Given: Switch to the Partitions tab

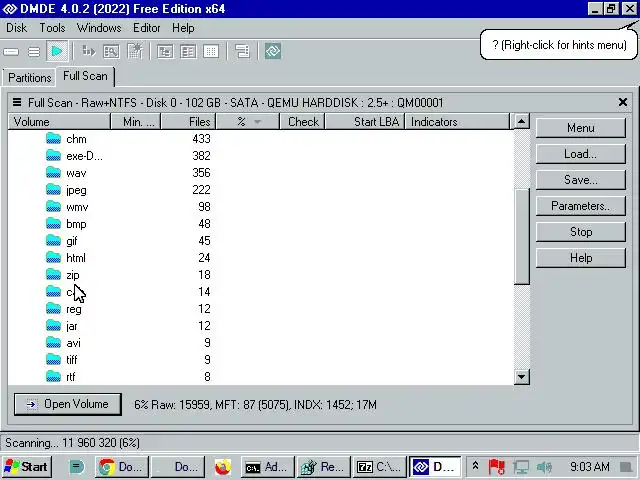Looking at the screenshot, I should pyautogui.click(x=29, y=78).
